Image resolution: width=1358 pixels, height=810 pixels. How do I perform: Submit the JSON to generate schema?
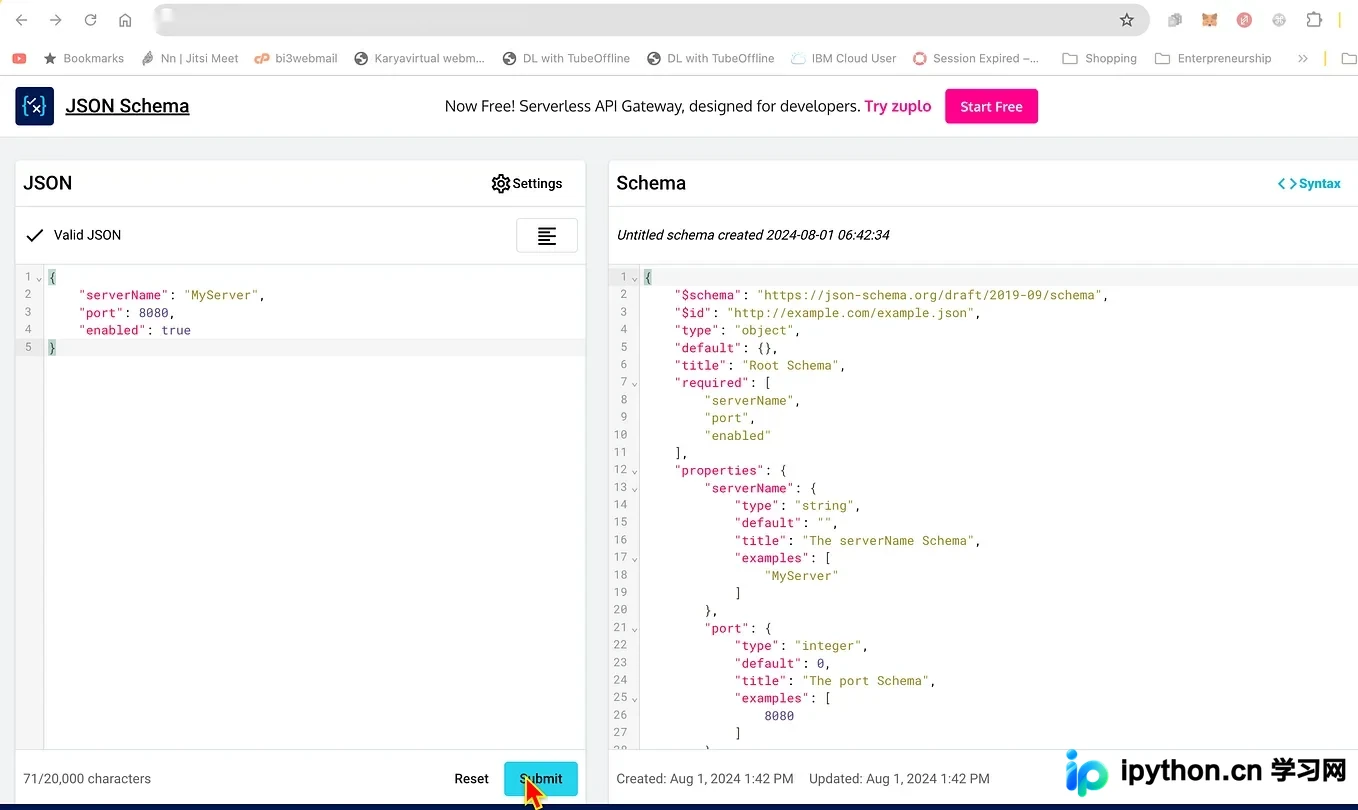coord(541,779)
